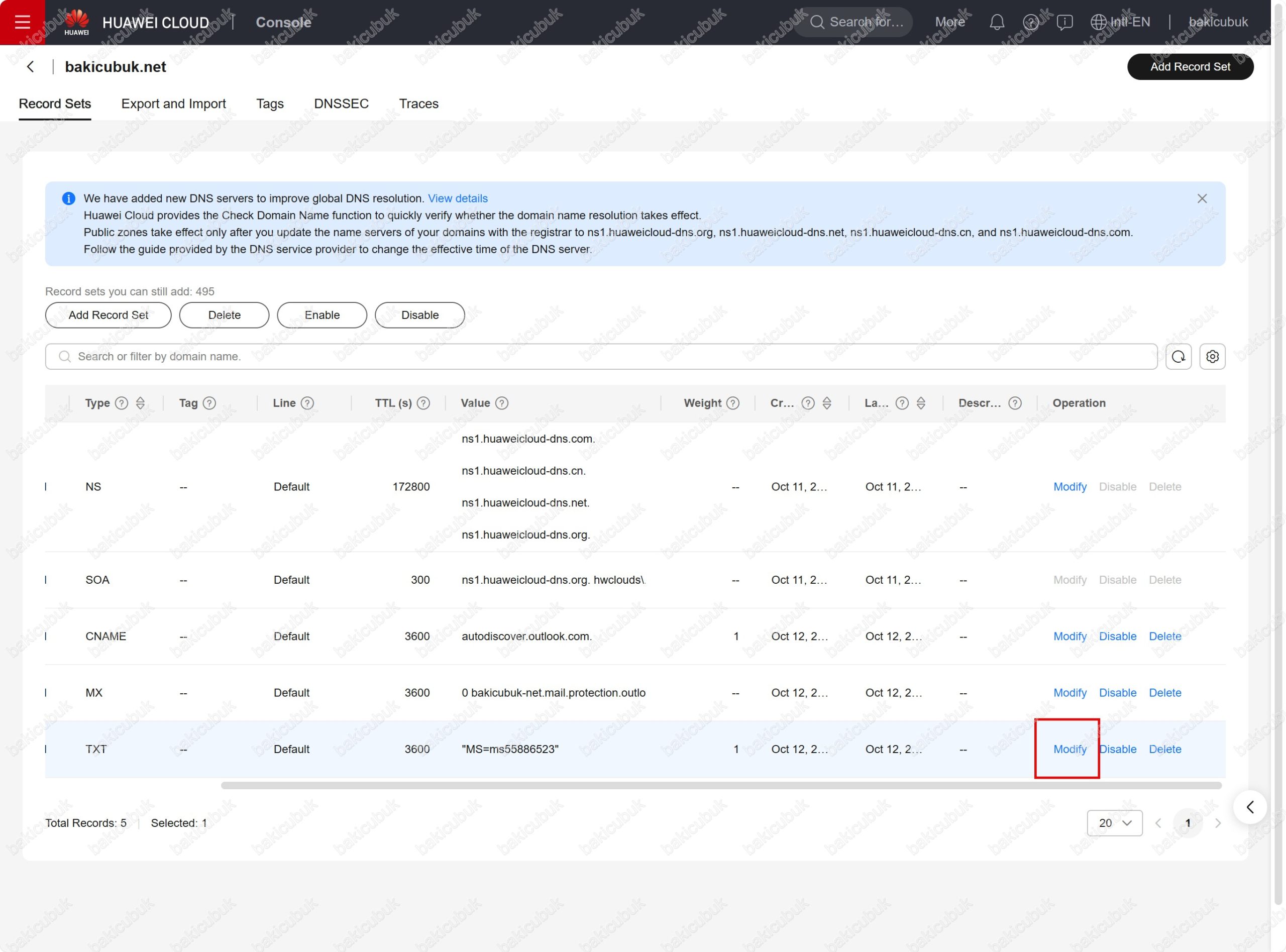Open the 20 per page dropdown
The image size is (1286, 952).
[1114, 823]
